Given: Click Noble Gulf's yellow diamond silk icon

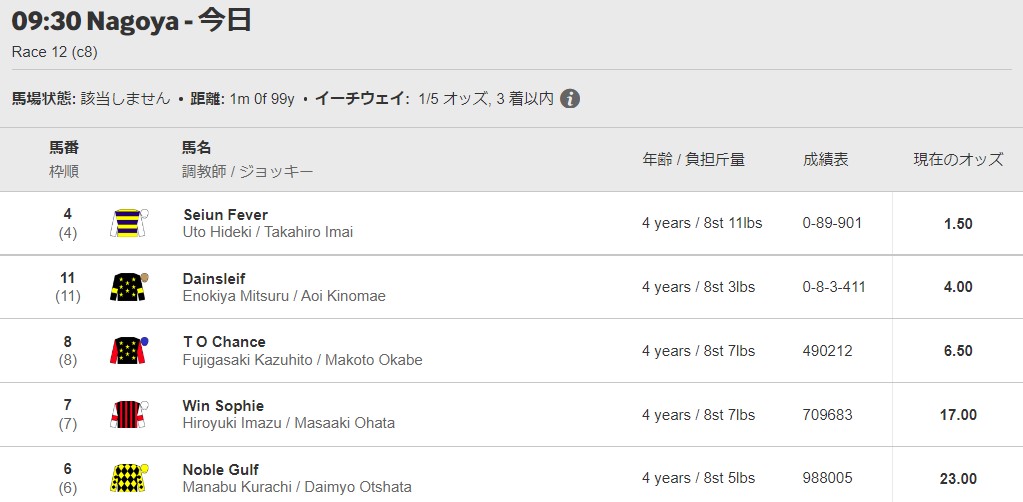Looking at the screenshot, I should [129, 478].
